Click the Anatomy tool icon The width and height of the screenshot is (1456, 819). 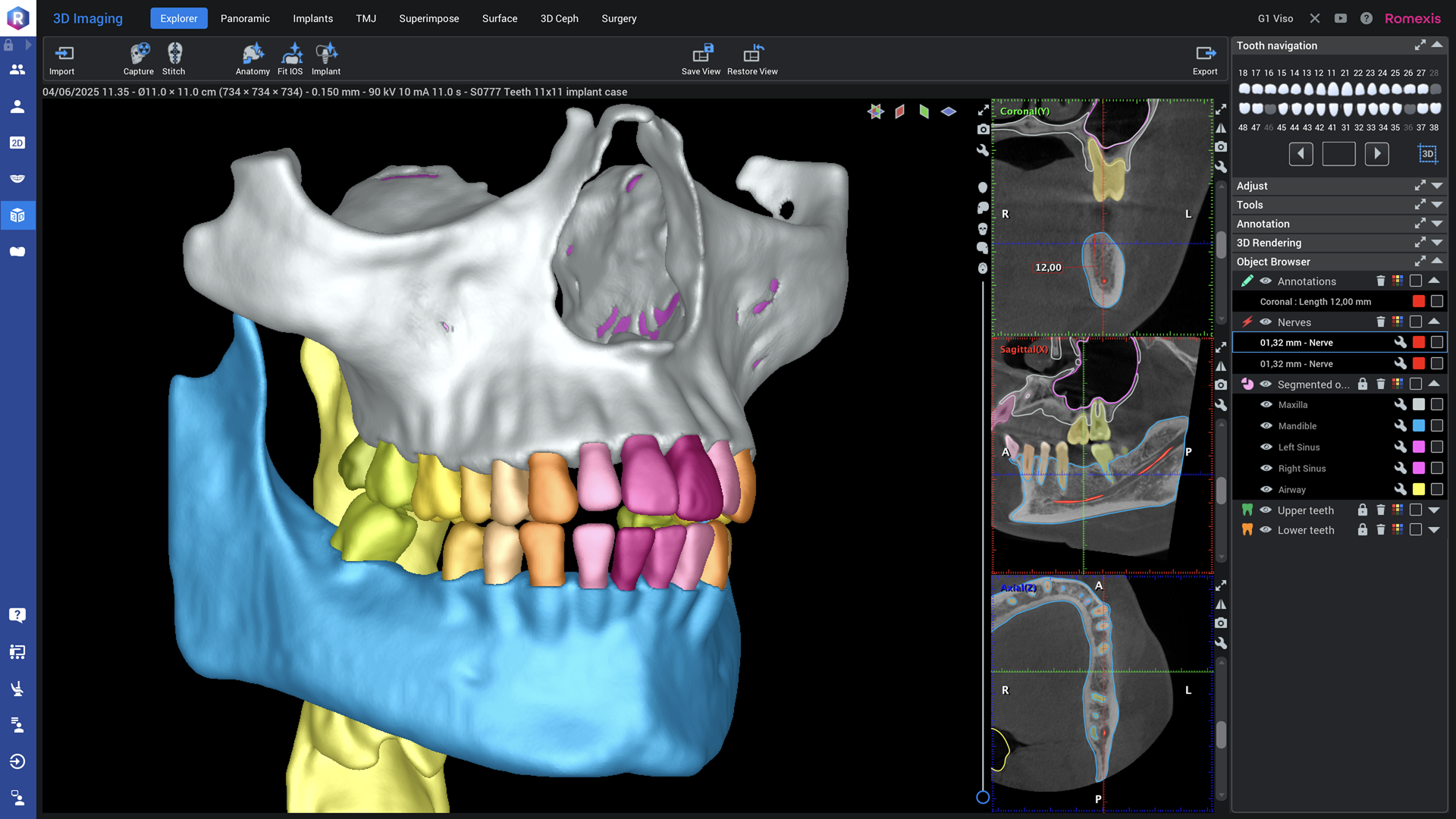253,54
